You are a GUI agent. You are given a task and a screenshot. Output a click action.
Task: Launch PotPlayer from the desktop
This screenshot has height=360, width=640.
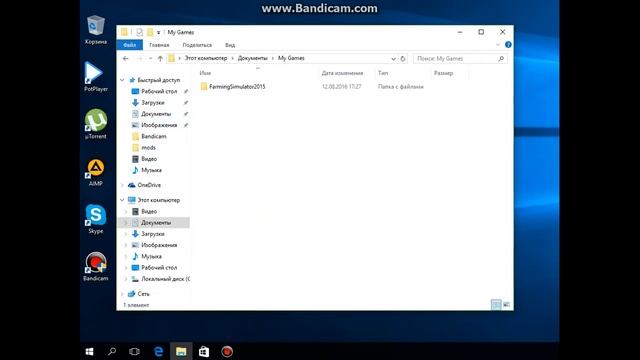[96, 77]
